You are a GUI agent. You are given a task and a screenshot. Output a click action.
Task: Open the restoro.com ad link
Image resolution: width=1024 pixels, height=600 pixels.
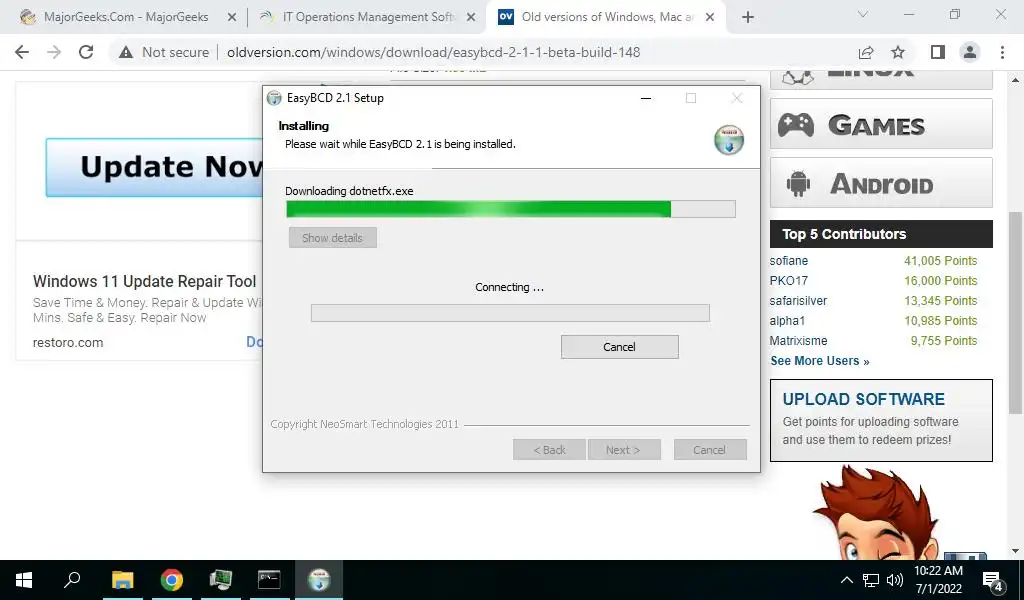coord(68,343)
